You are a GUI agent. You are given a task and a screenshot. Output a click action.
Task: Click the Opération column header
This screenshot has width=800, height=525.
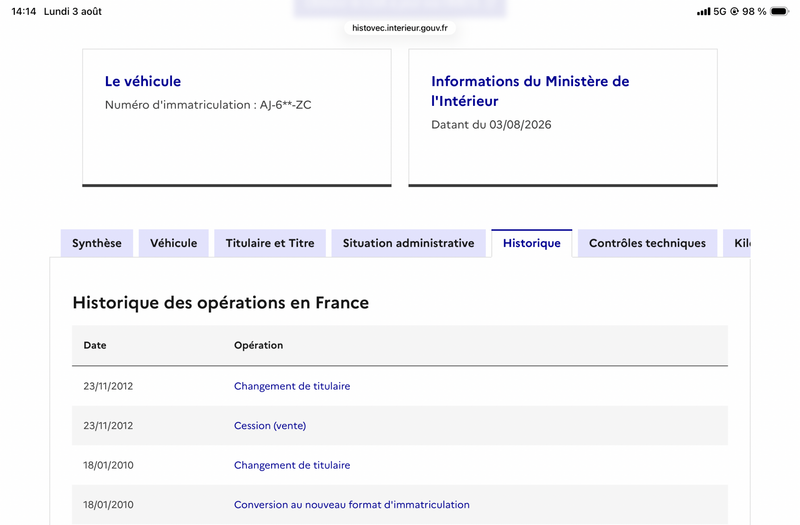(259, 345)
